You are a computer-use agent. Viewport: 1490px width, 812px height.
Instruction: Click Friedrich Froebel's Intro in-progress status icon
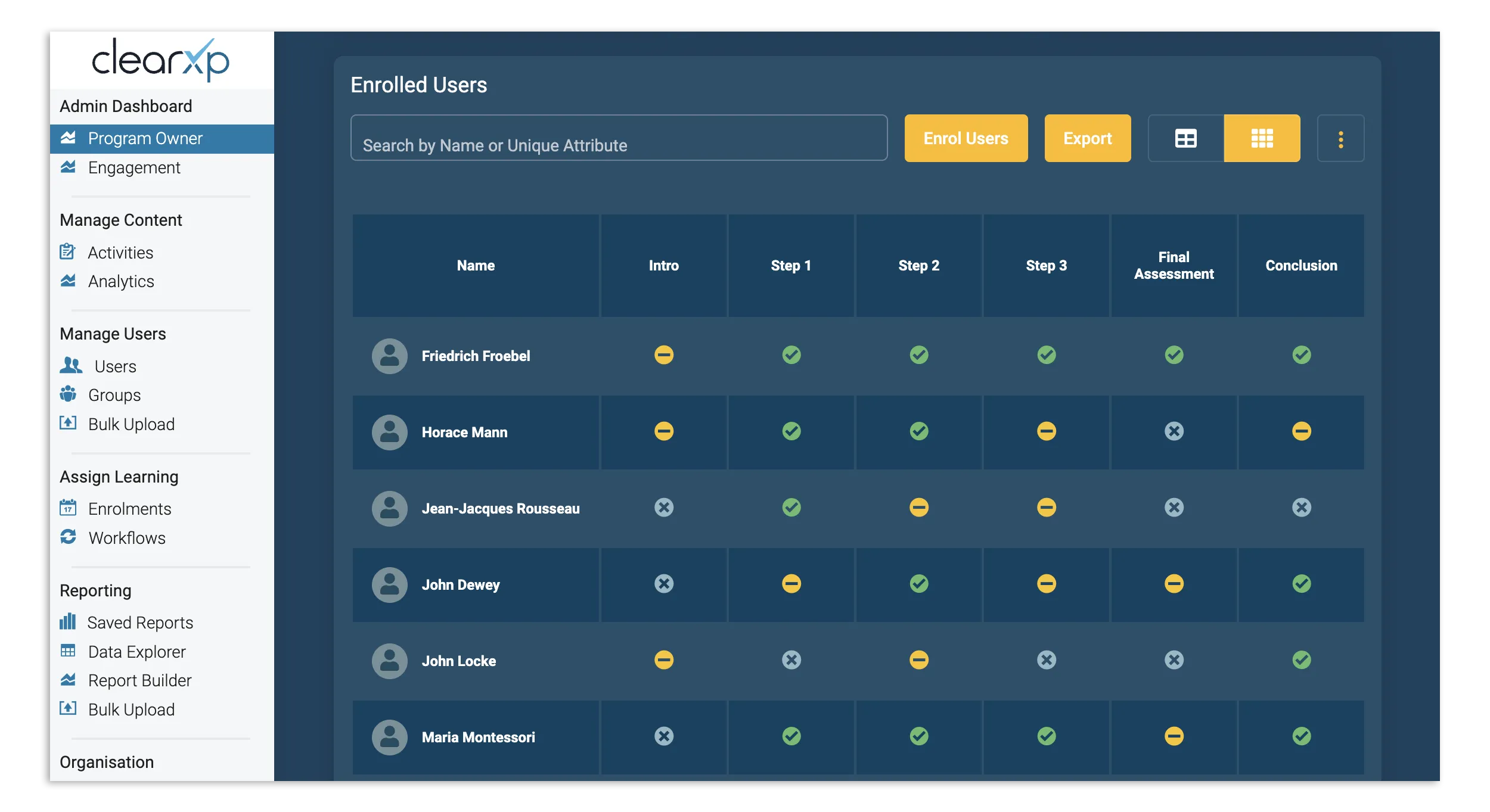(663, 355)
